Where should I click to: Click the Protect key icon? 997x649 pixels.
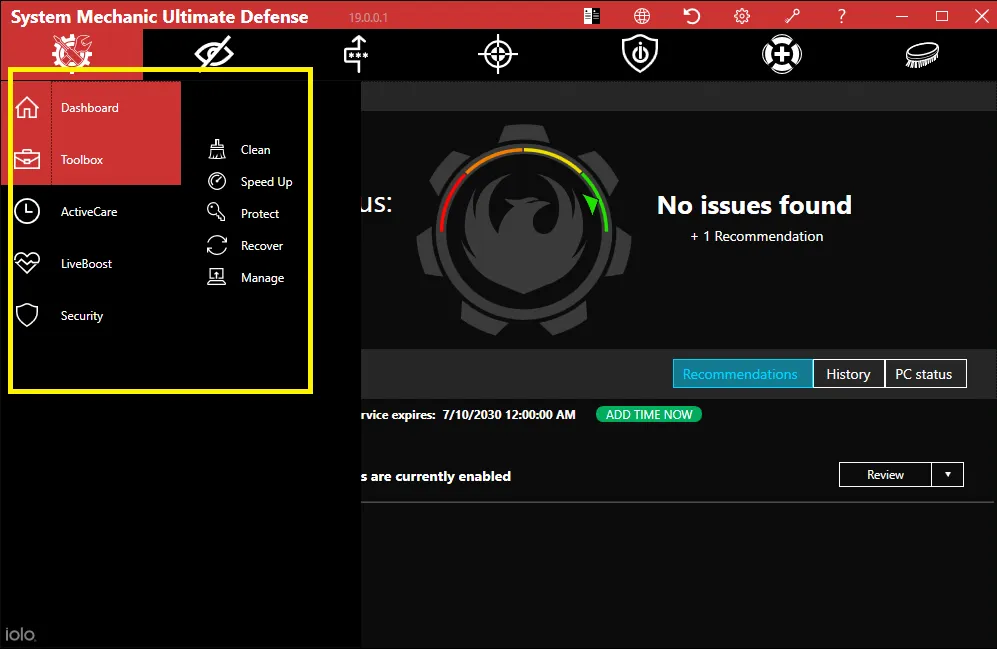(x=216, y=212)
